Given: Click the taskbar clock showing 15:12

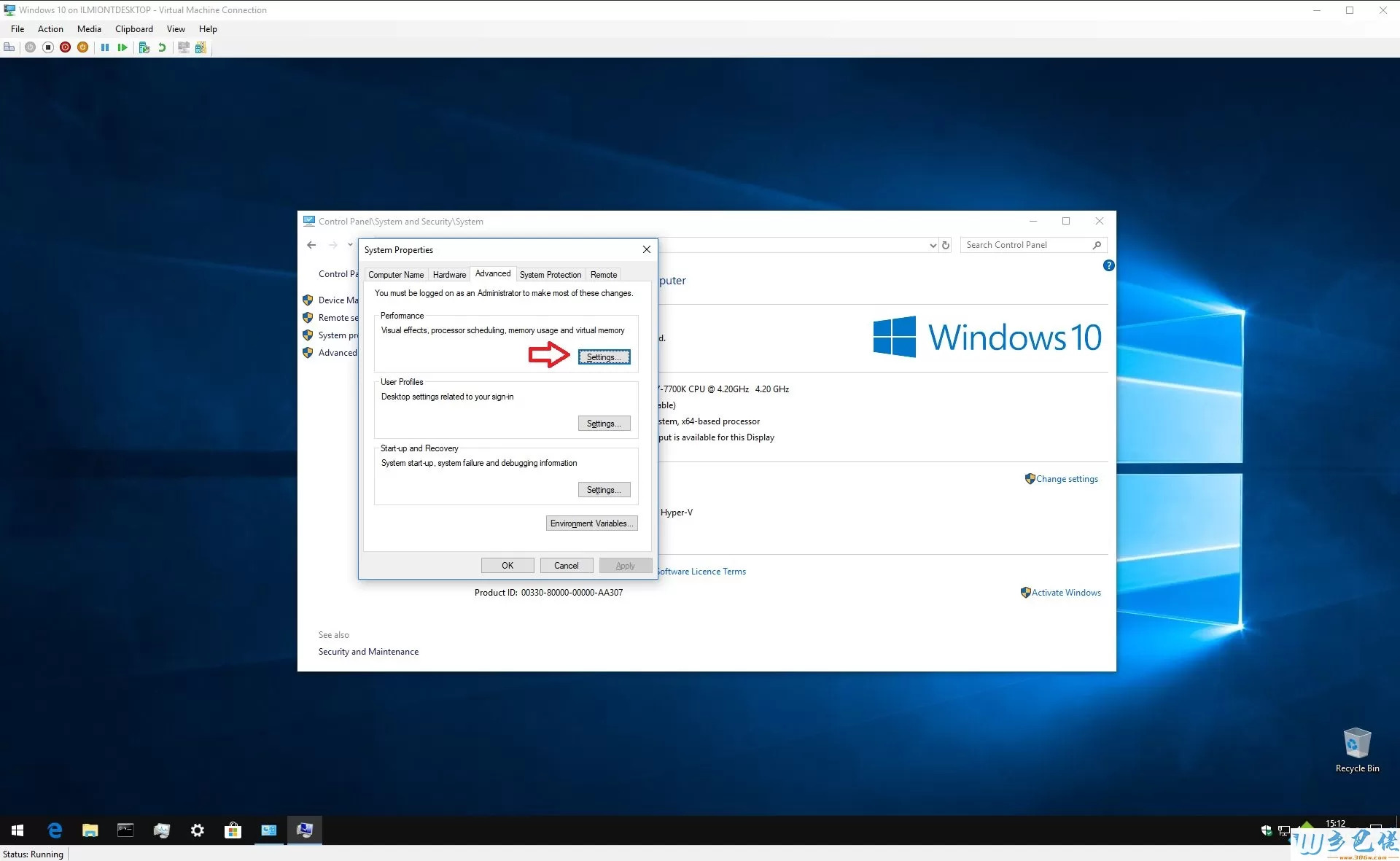Looking at the screenshot, I should [1336, 824].
